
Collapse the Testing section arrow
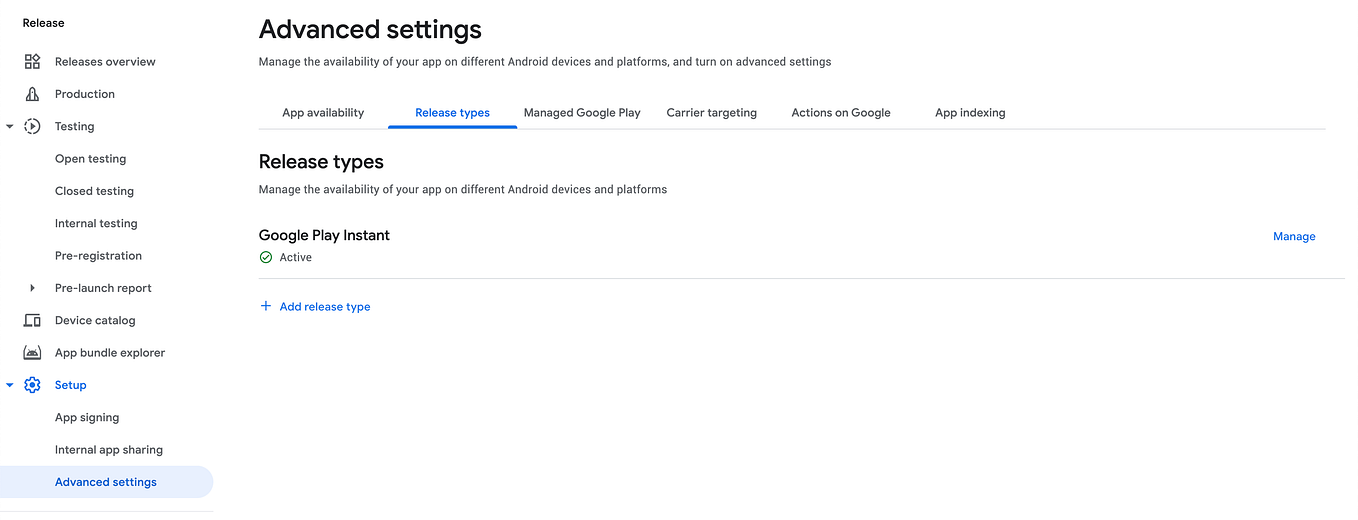click(10, 127)
